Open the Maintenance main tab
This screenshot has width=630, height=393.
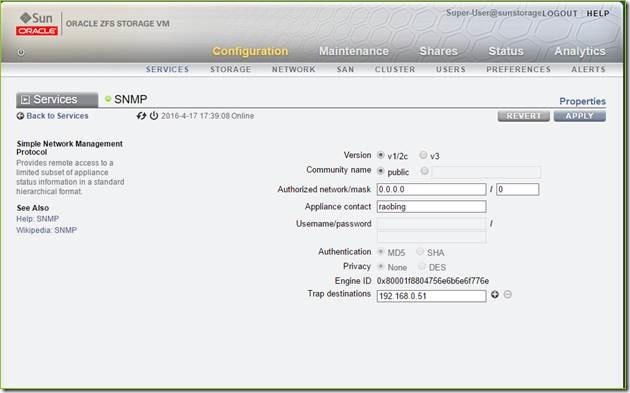click(x=354, y=51)
